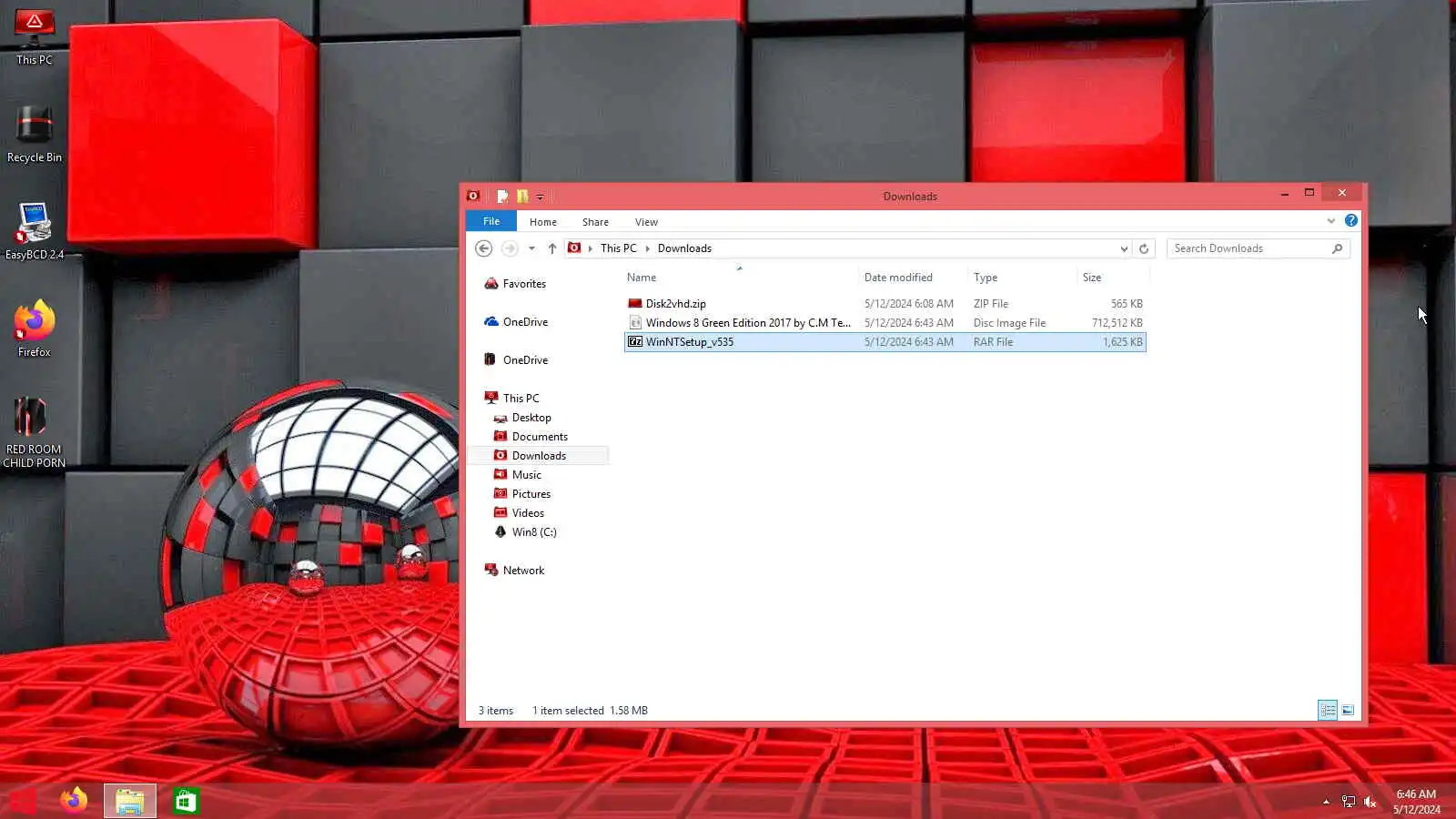Click the New Folder icon in the title bar
This screenshot has height=819, width=1456.
coord(522,197)
